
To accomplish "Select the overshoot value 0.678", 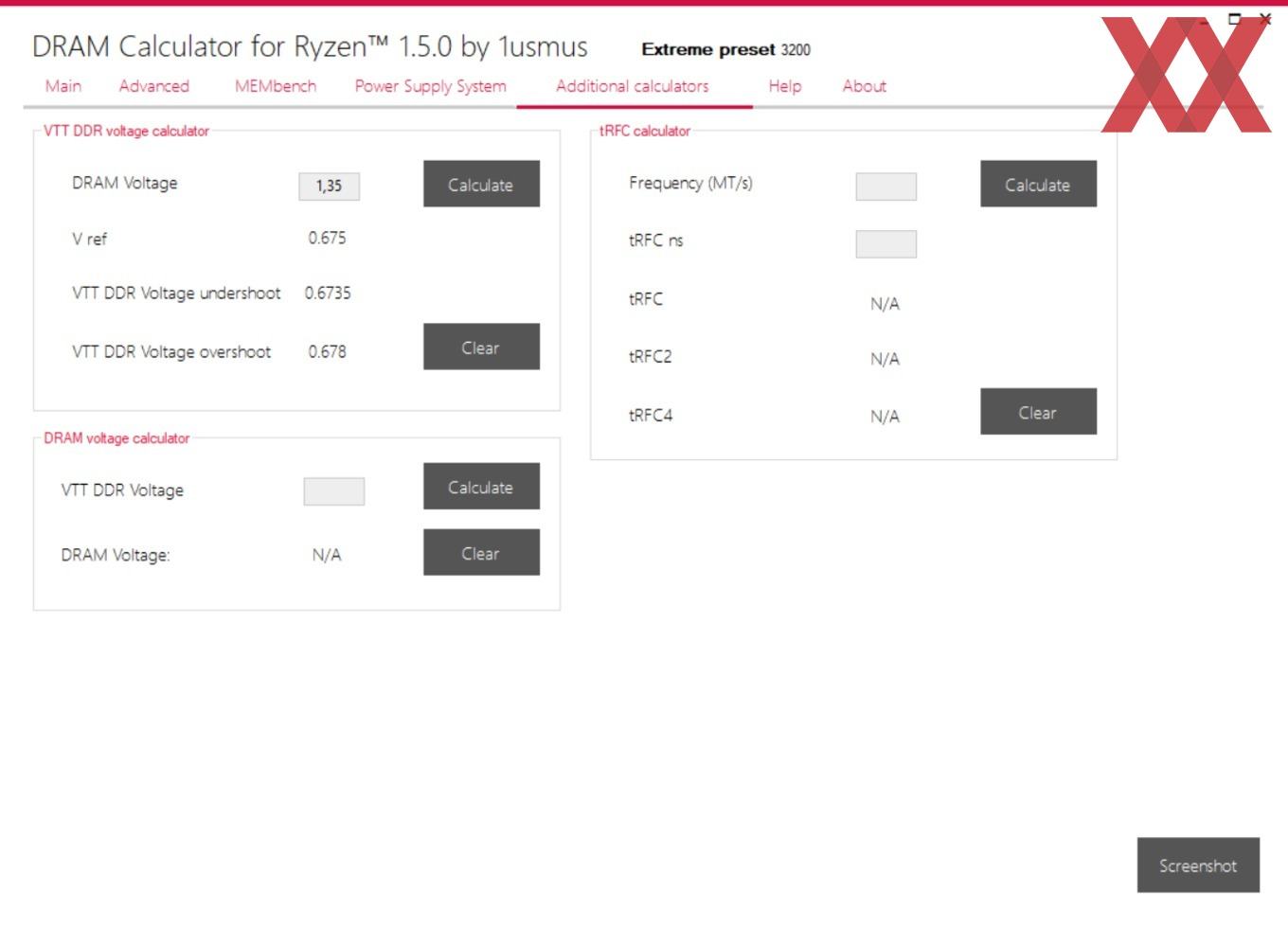I will [x=327, y=351].
